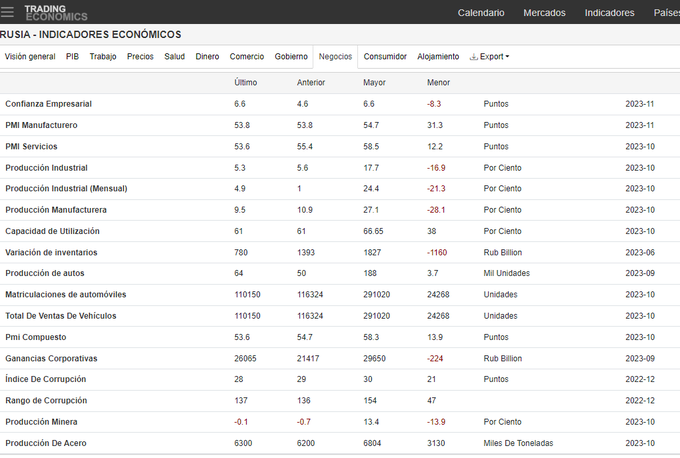Click 2022-12 date in Índice De Corrupción row

(x=640, y=379)
